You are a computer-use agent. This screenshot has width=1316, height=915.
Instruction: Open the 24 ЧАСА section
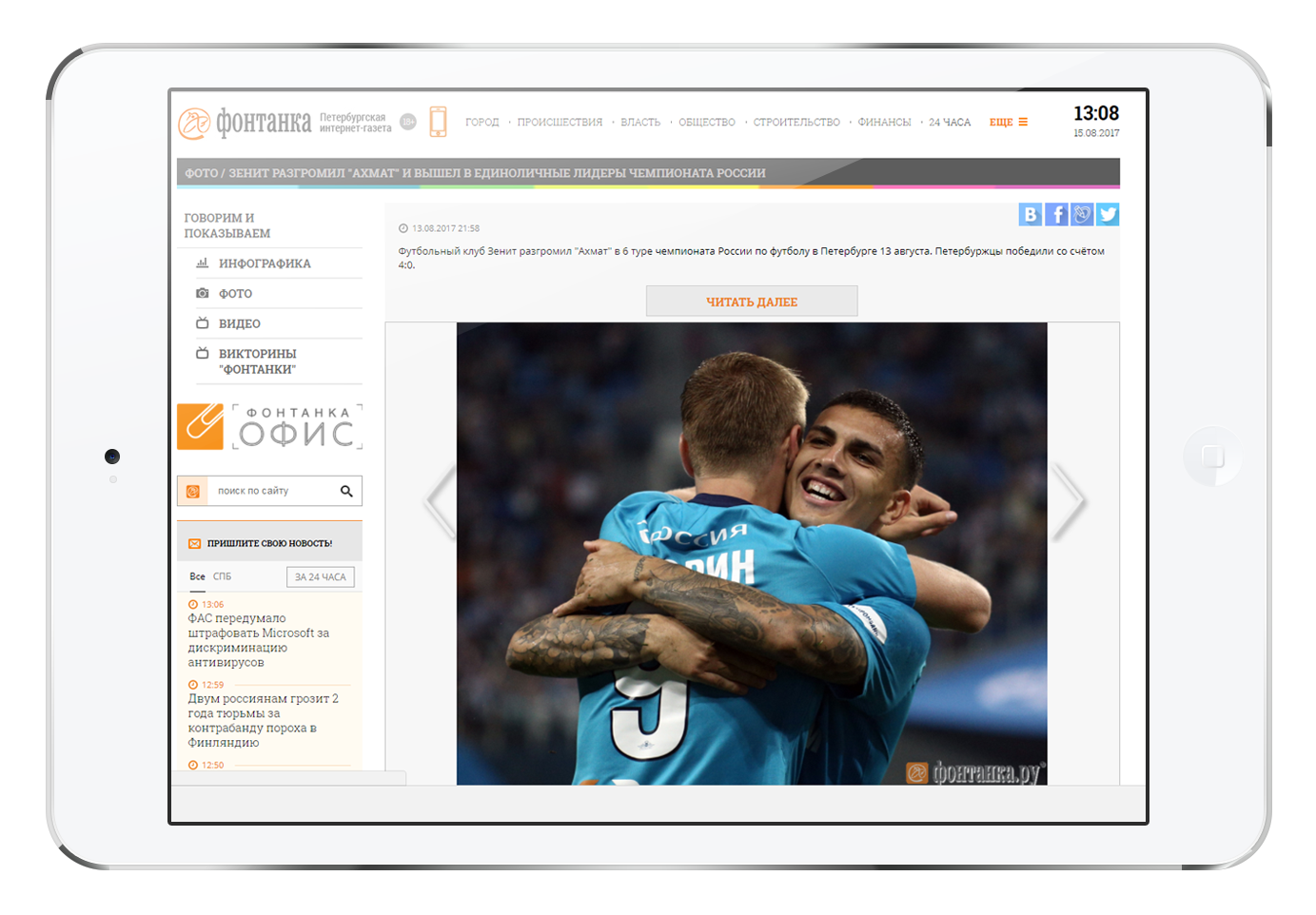point(950,122)
